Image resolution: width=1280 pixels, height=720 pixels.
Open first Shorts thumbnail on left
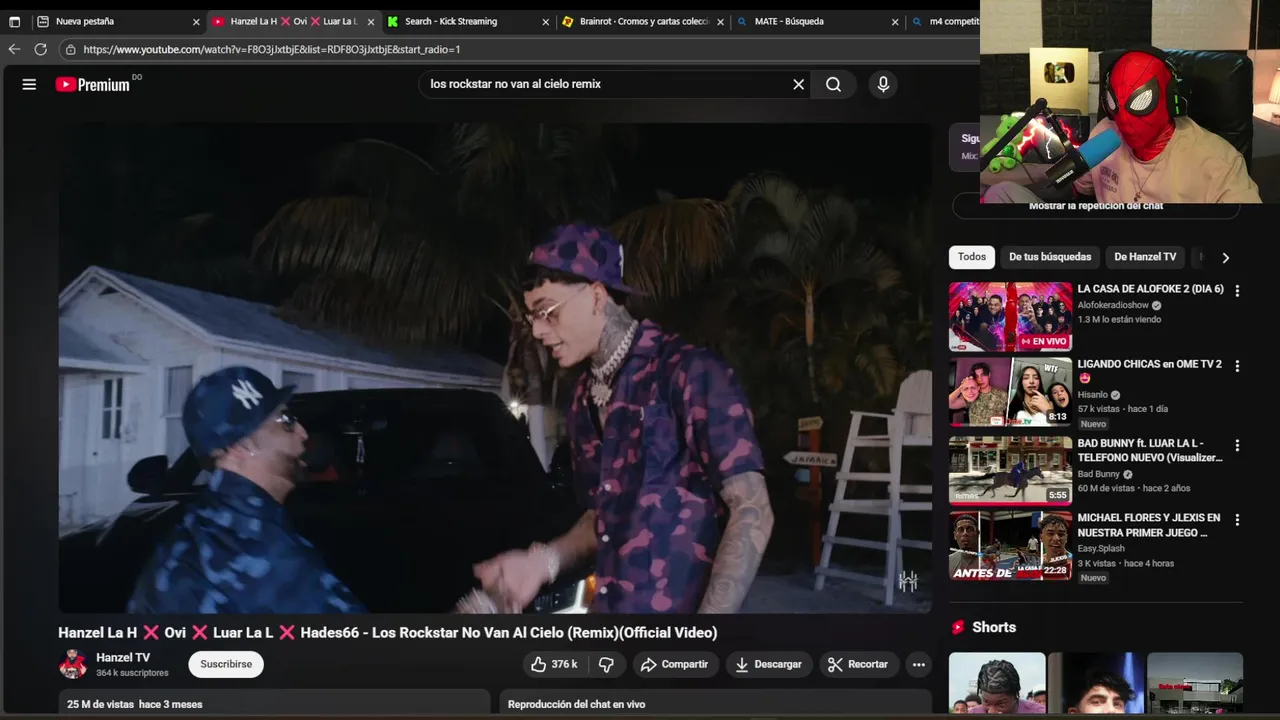[x=997, y=683]
